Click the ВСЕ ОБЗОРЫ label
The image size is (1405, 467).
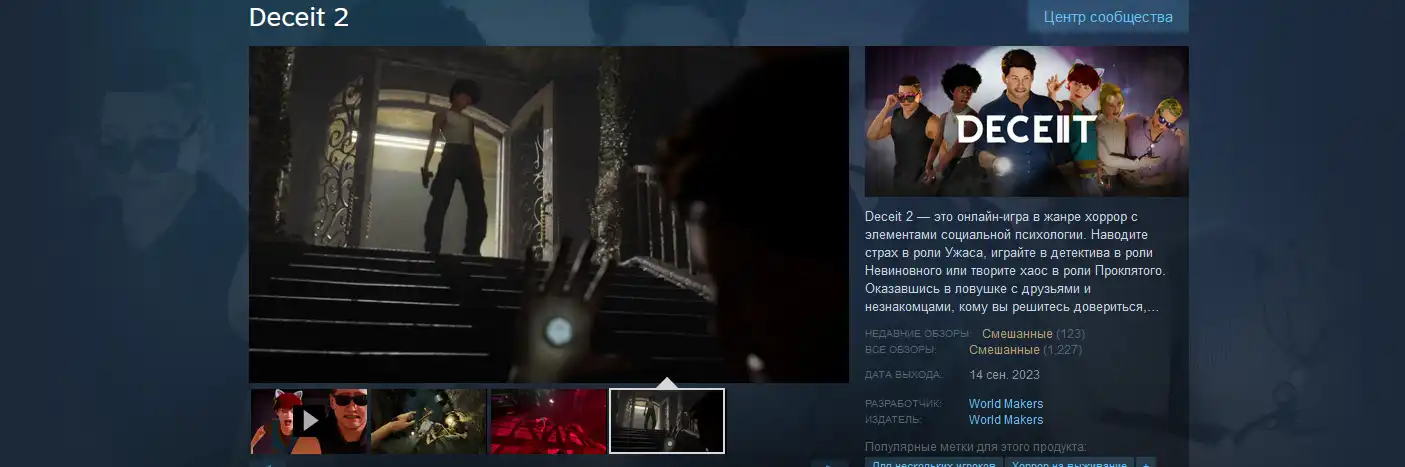[x=900, y=350]
